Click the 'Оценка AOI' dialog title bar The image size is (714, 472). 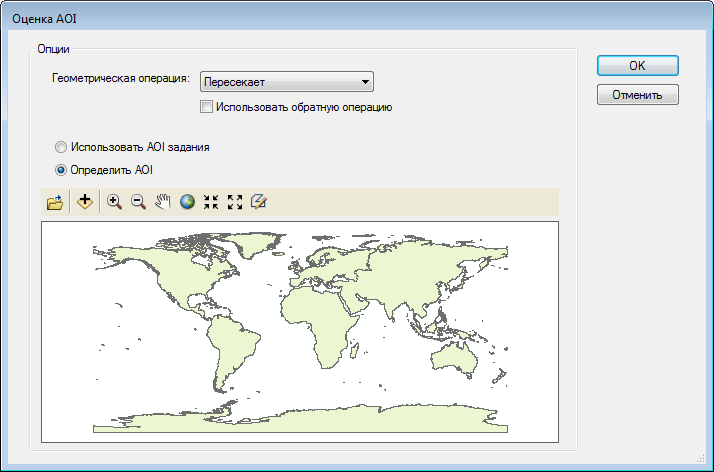(300, 18)
